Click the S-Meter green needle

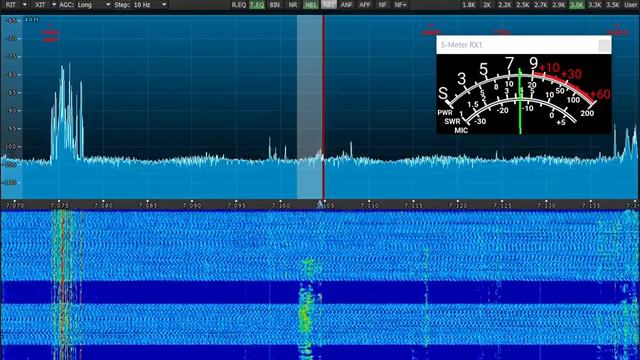point(520,101)
